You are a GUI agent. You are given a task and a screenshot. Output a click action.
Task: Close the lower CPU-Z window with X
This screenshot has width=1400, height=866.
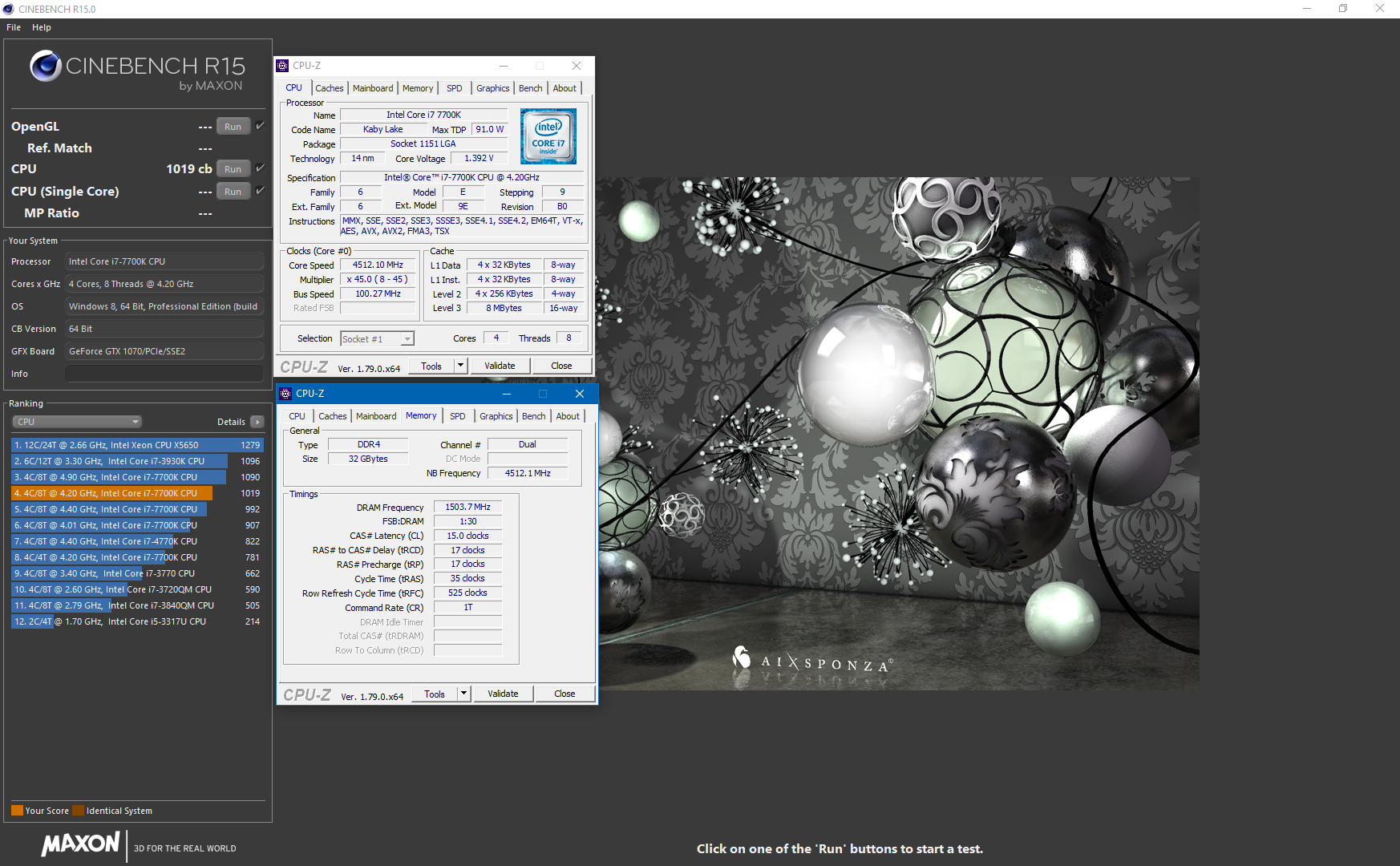pyautogui.click(x=580, y=394)
